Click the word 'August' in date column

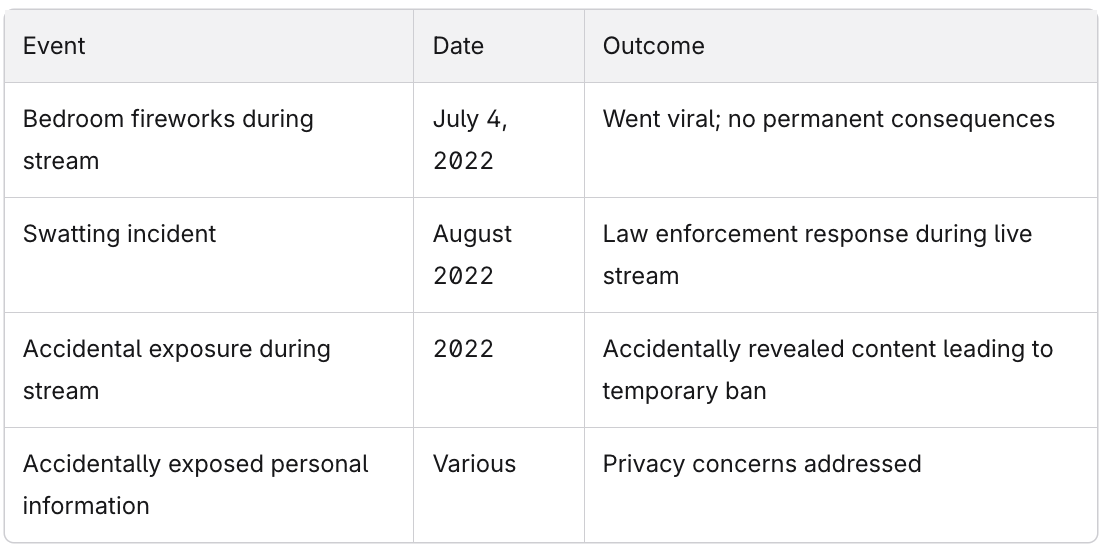[x=473, y=234]
